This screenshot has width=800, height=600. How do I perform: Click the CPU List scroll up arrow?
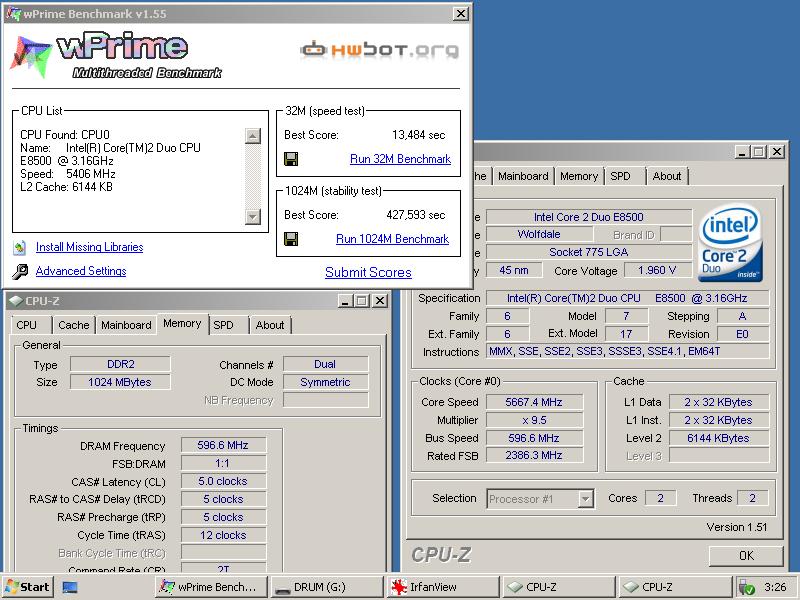click(x=253, y=136)
